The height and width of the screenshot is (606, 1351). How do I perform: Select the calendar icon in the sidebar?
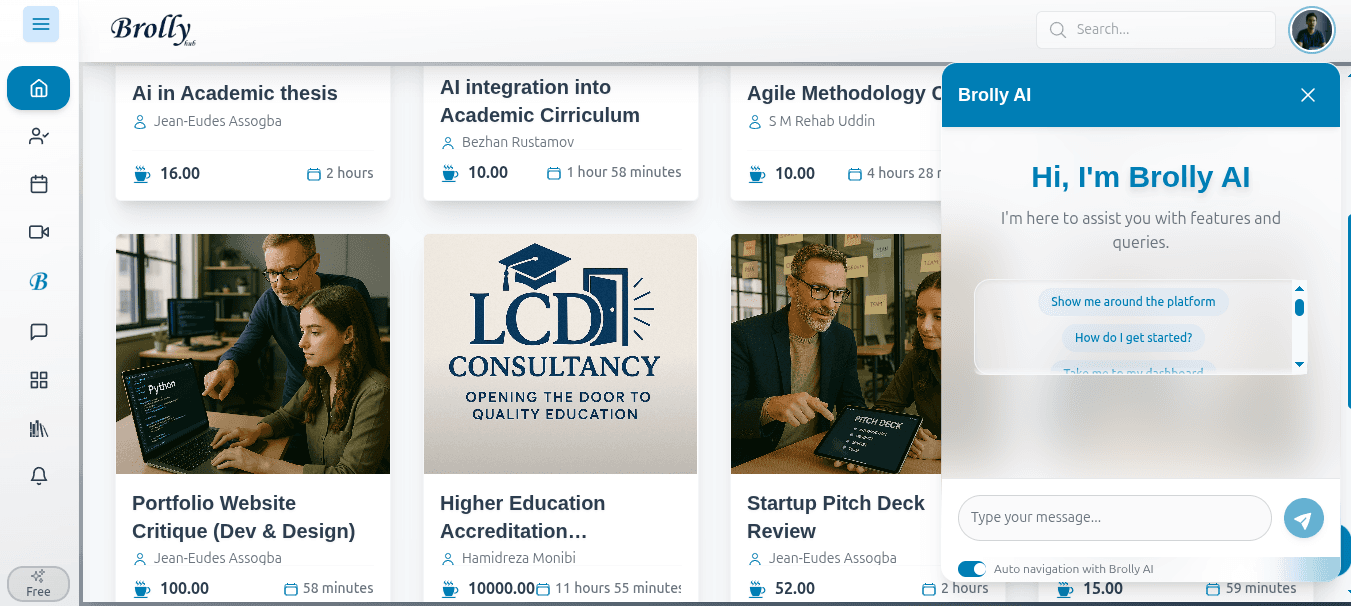tap(38, 184)
